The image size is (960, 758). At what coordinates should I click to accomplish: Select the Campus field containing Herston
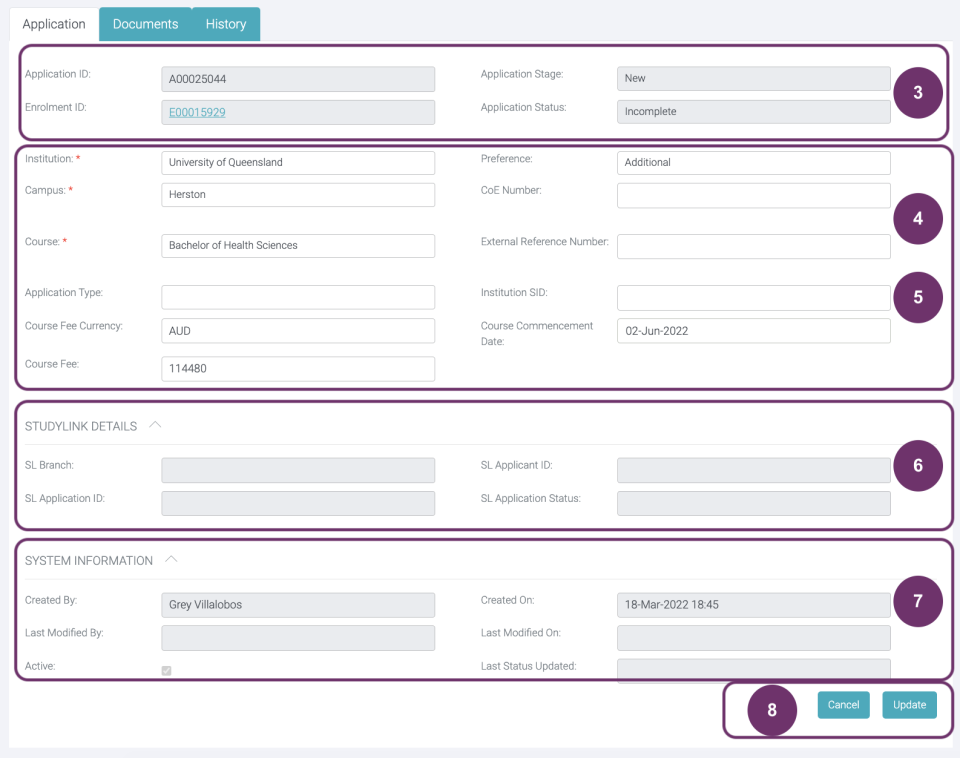tap(297, 194)
